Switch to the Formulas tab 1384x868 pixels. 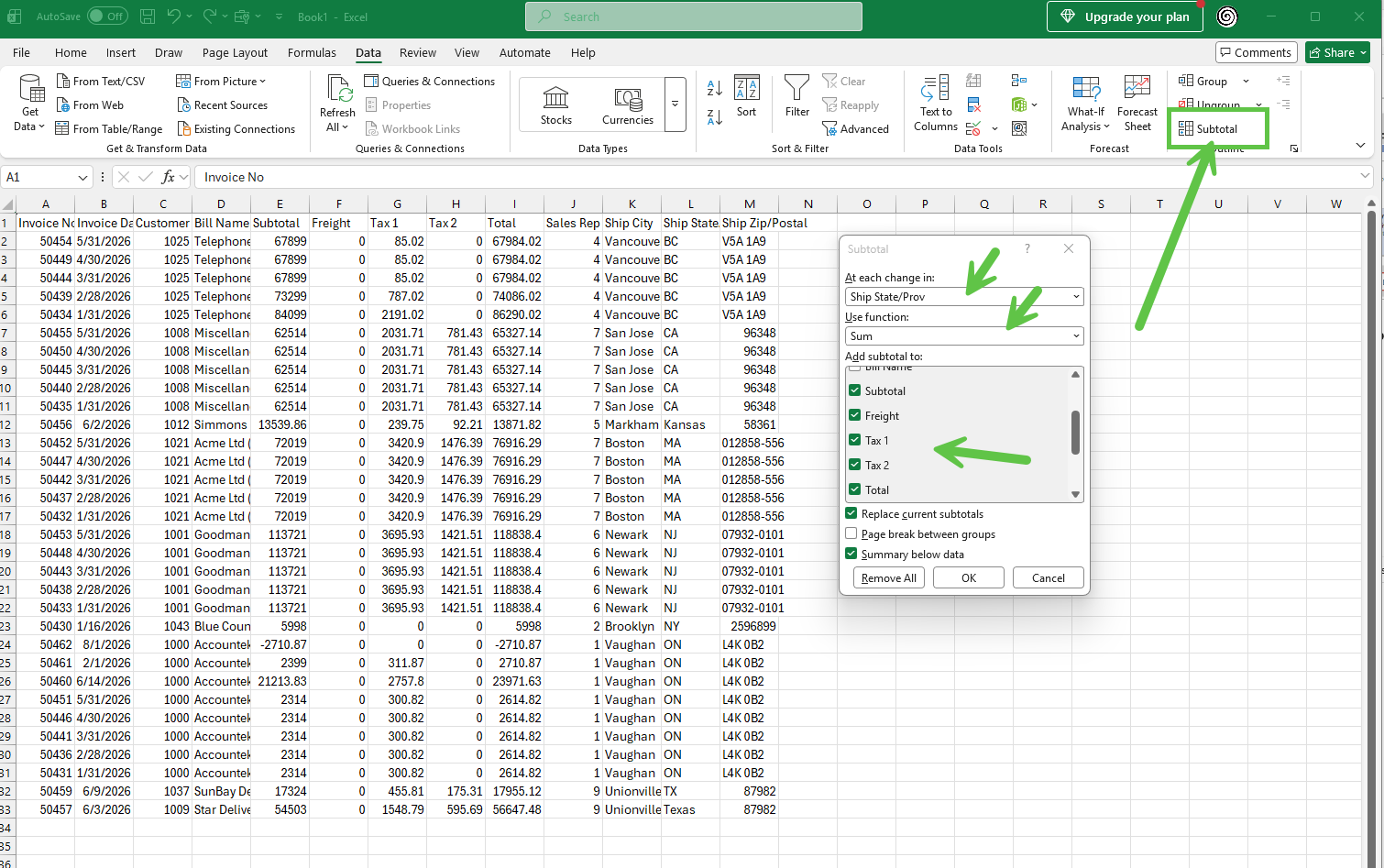tap(312, 52)
